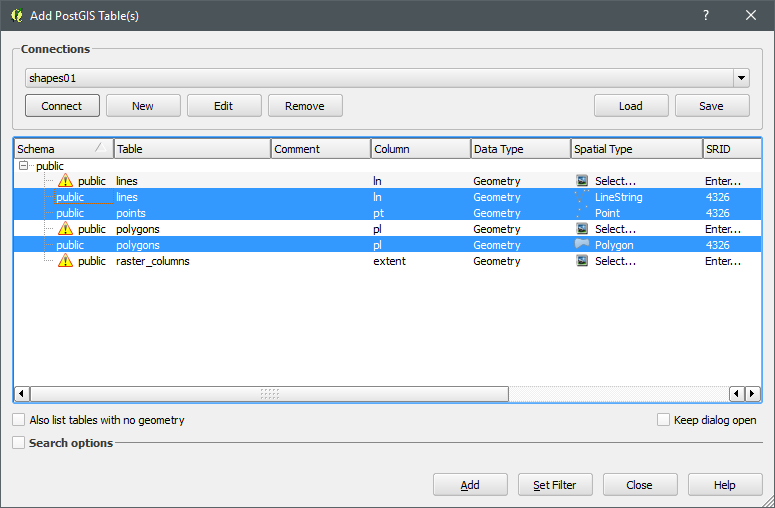Create a New connection
Image resolution: width=775 pixels, height=508 pixels.
[x=143, y=106]
